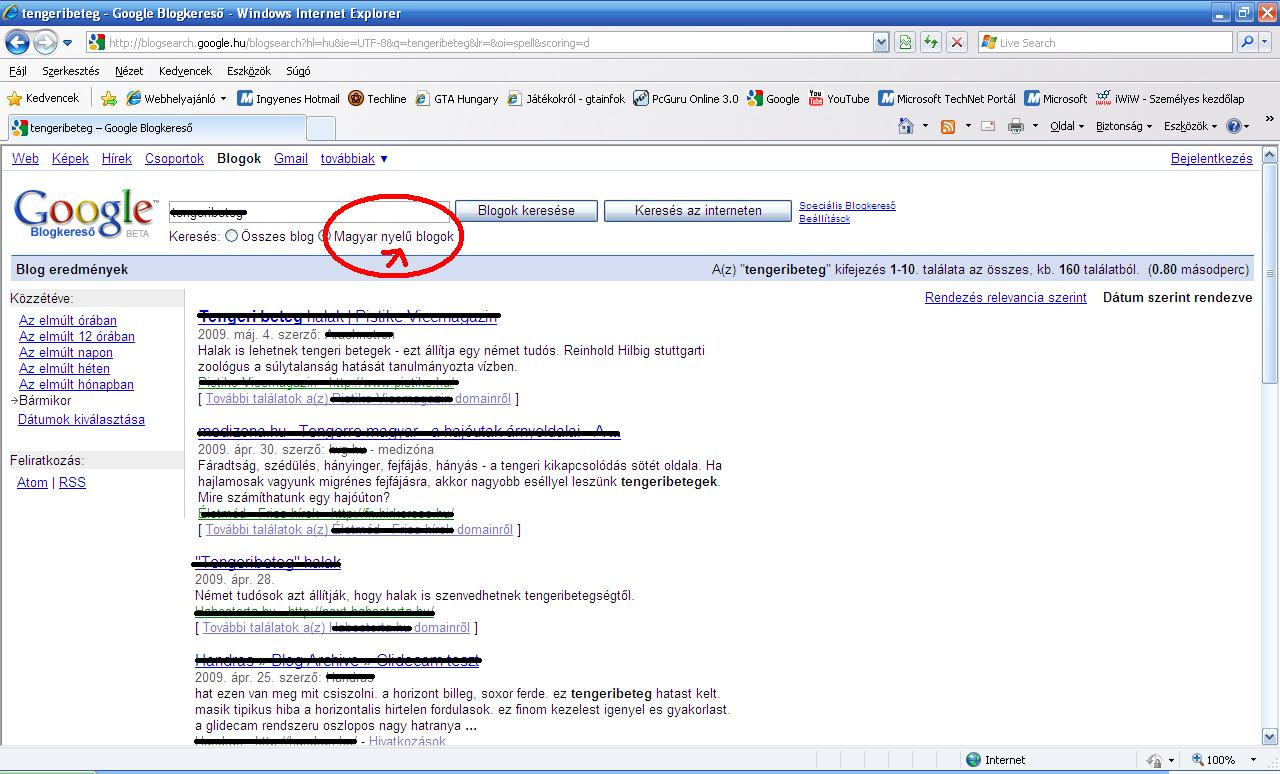1280x774 pixels.
Task: Open search provider dropdown next to magnifier
Action: (1267, 43)
